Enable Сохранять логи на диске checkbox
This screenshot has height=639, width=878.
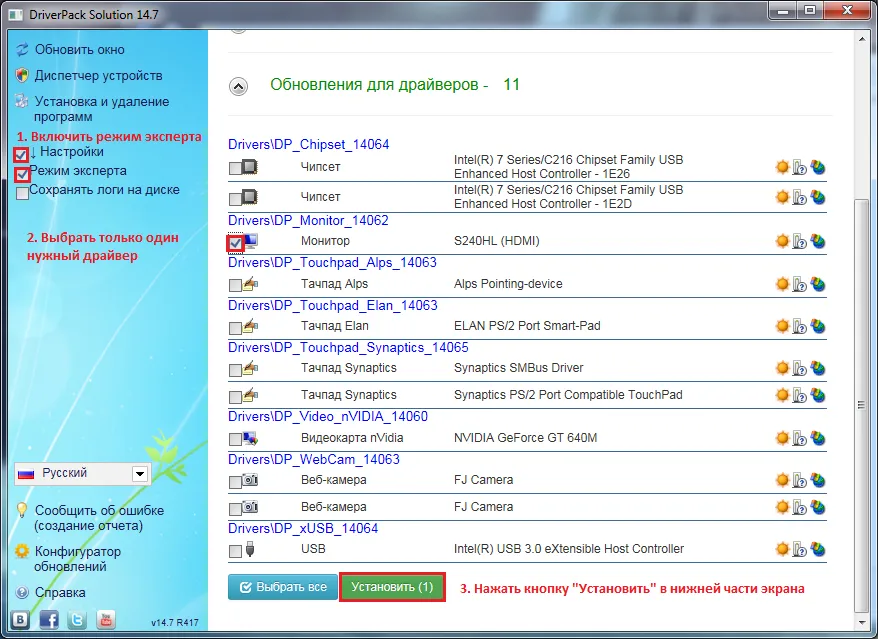pos(22,193)
